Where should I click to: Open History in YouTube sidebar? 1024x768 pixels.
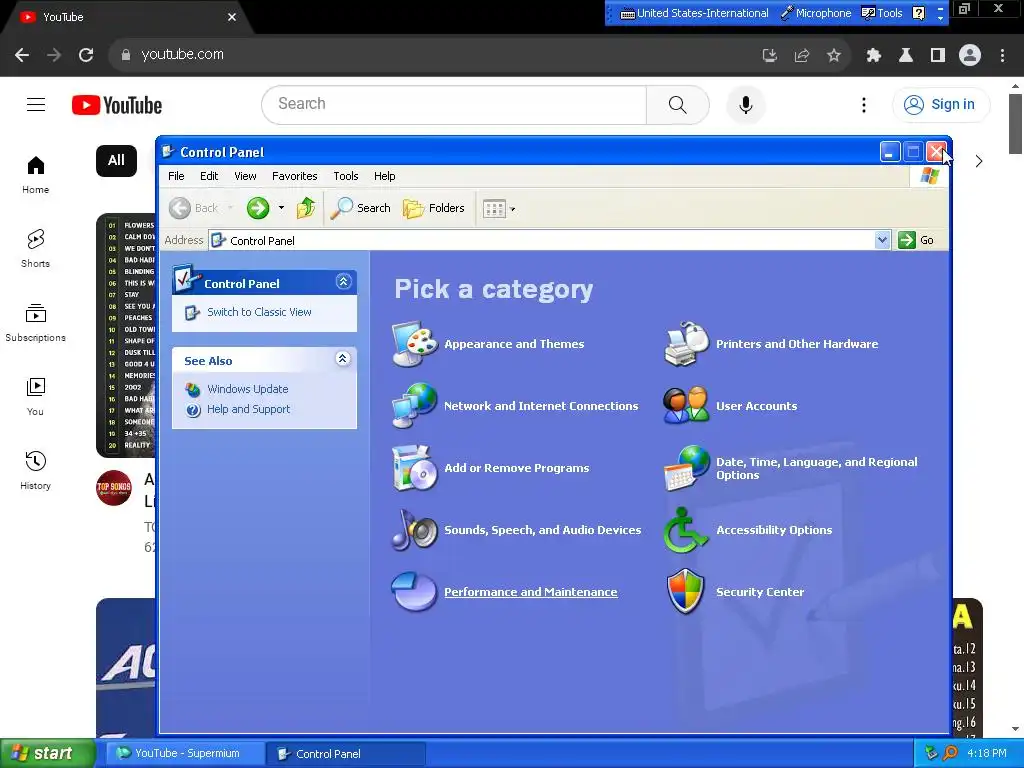(35, 470)
